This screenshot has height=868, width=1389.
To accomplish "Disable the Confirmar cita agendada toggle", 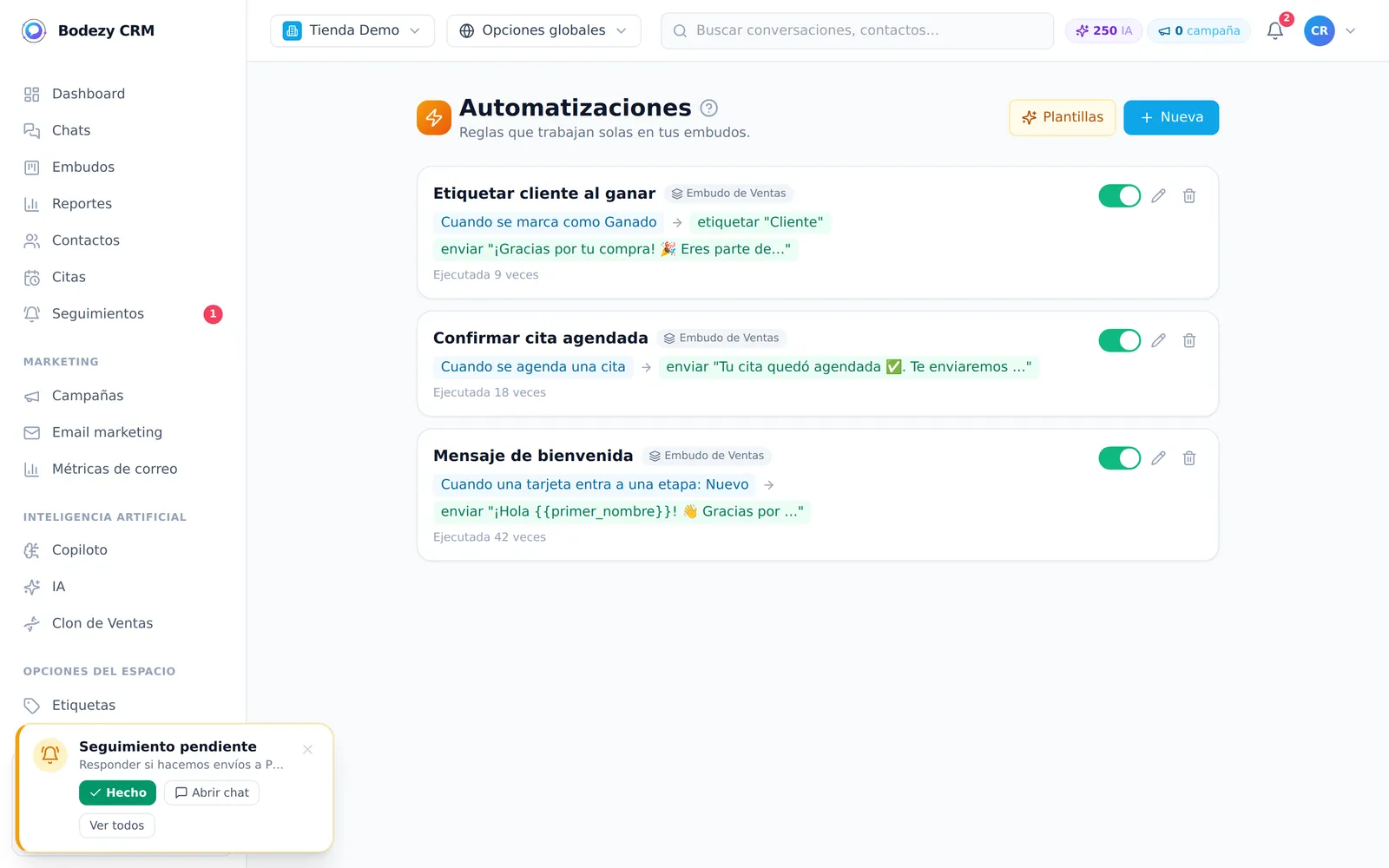I will click(1120, 340).
